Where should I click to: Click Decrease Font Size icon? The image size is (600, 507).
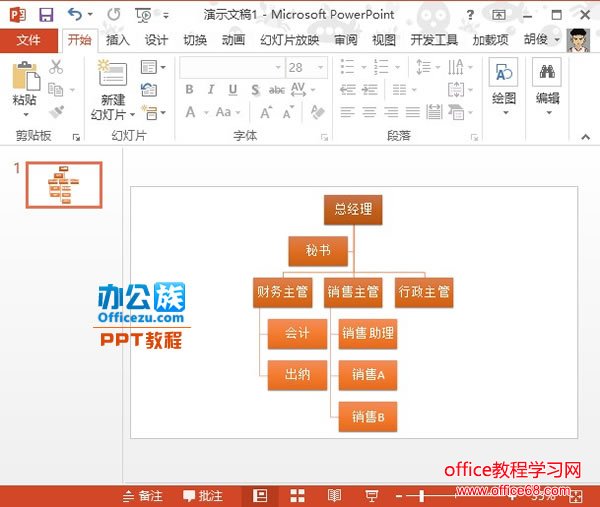pyautogui.click(x=288, y=112)
